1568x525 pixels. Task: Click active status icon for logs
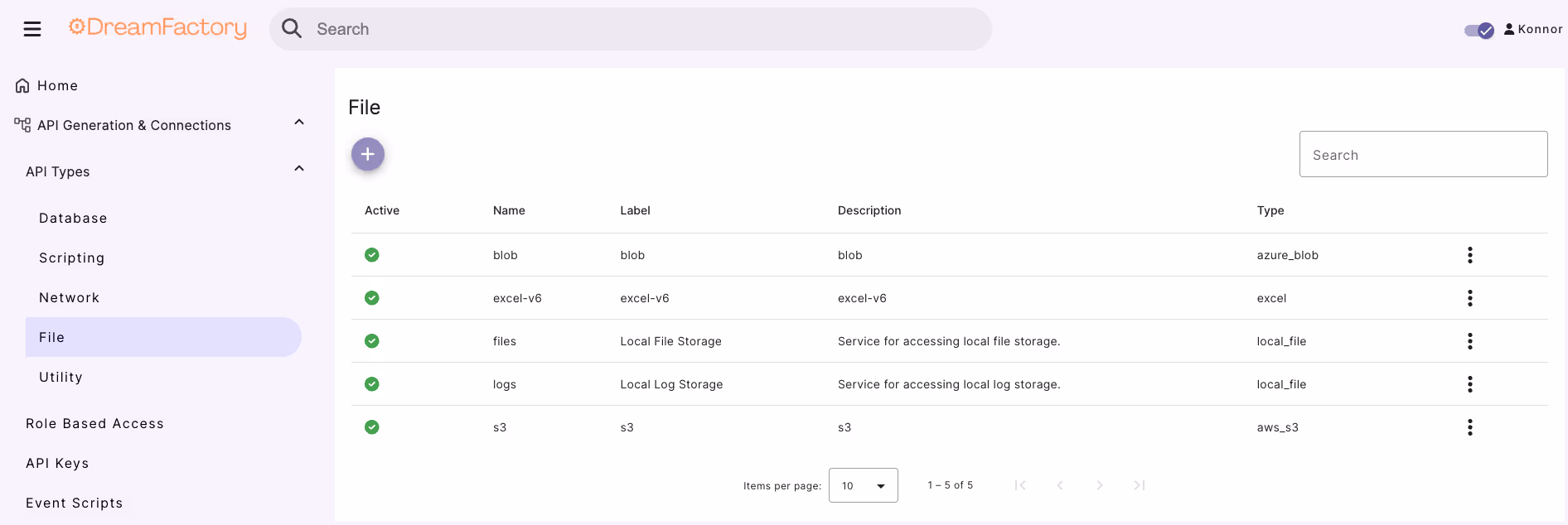(372, 384)
